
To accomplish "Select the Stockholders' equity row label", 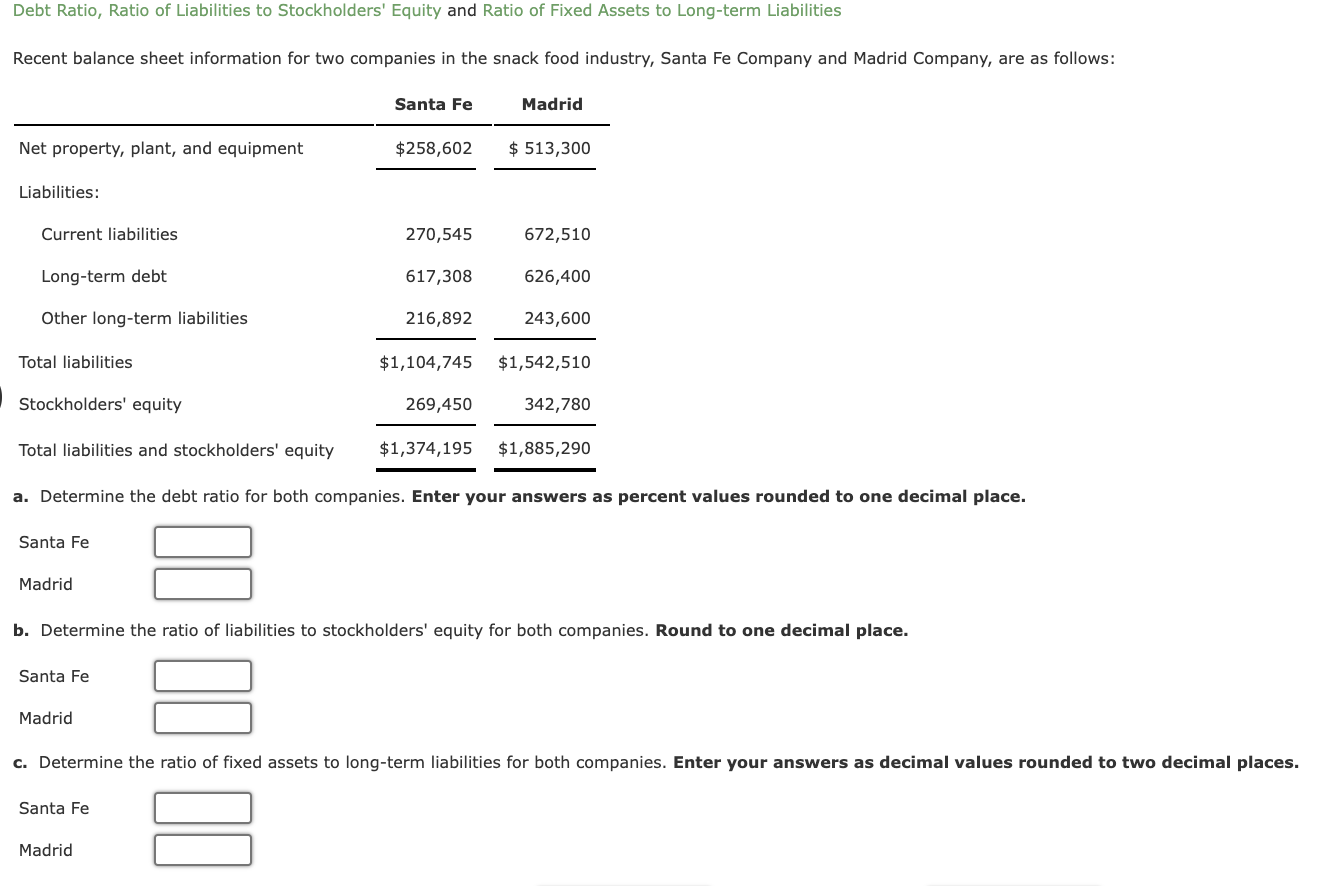I will click(100, 404).
